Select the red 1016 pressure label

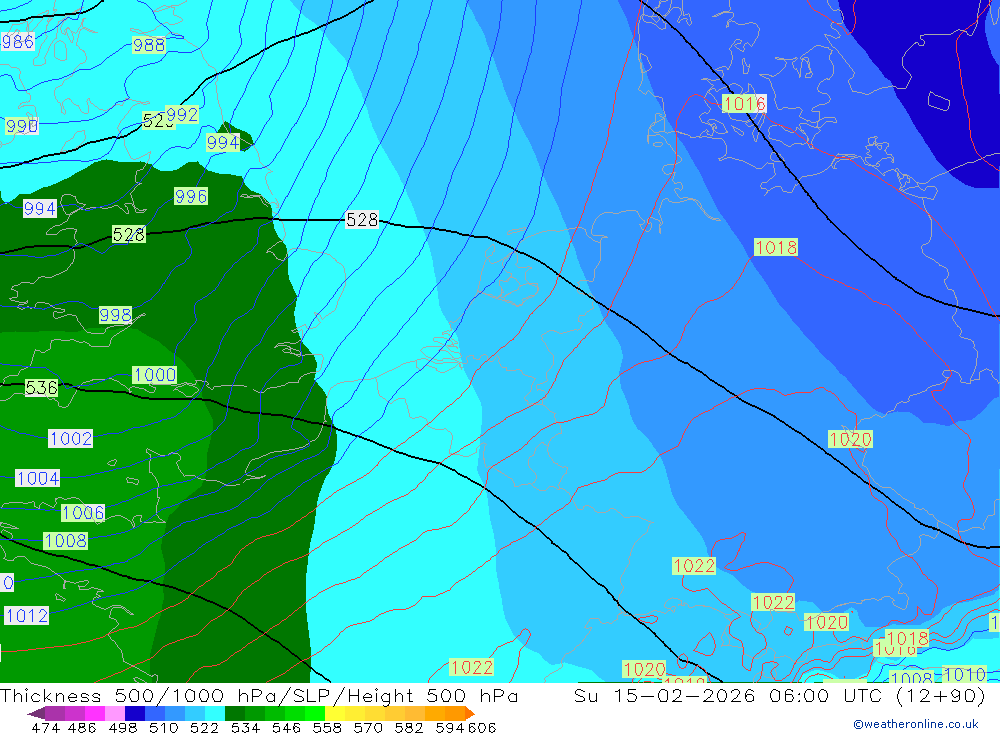(744, 103)
